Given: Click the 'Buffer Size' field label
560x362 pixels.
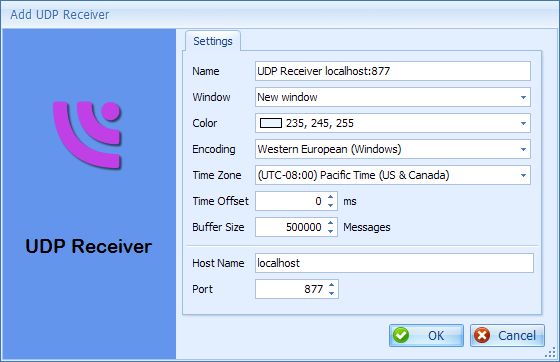Looking at the screenshot, I should coord(218,227).
